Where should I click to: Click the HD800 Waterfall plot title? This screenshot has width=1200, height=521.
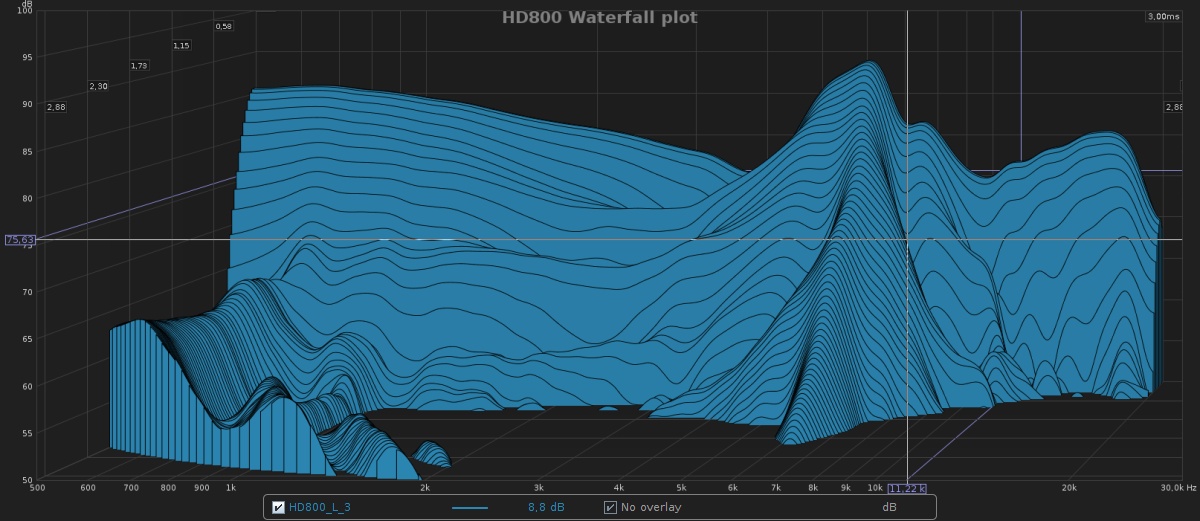[600, 17]
